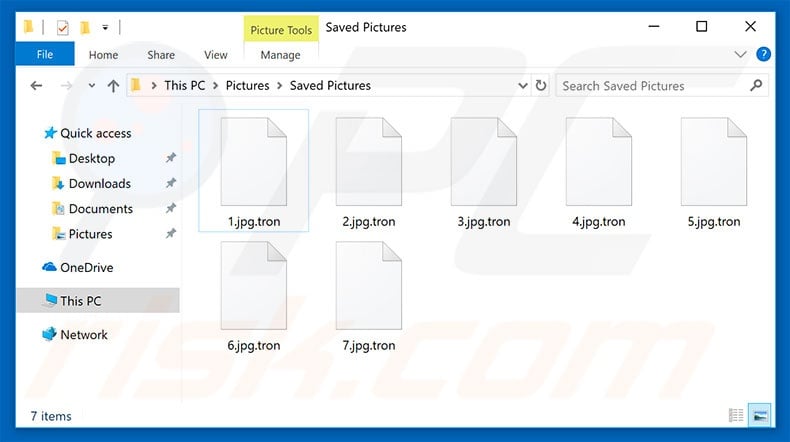This screenshot has width=790, height=442.
Task: Select the Picture Tools contextual tab
Action: pyautogui.click(x=281, y=30)
